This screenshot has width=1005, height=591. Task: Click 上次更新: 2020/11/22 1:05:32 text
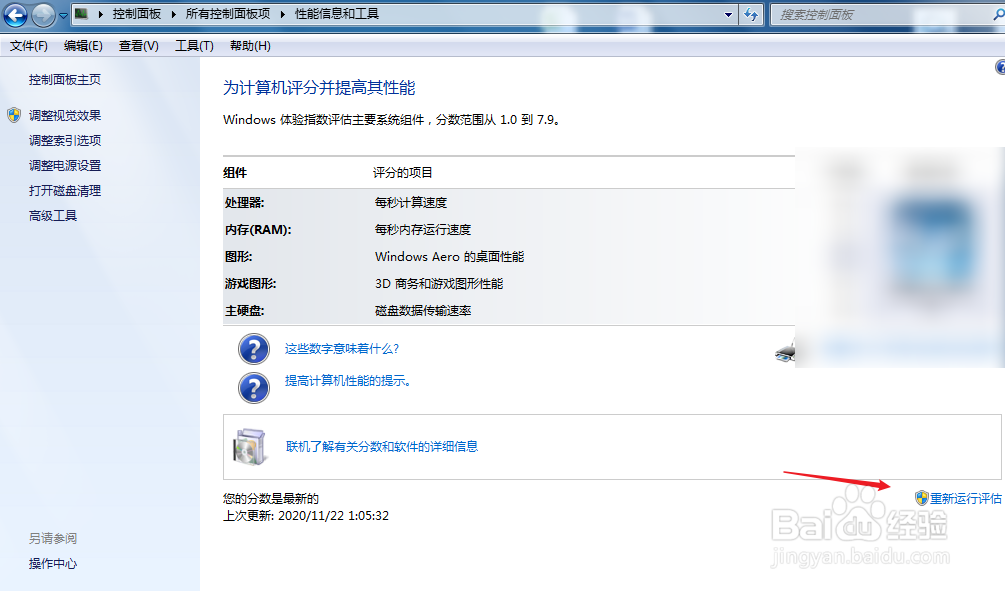306,515
